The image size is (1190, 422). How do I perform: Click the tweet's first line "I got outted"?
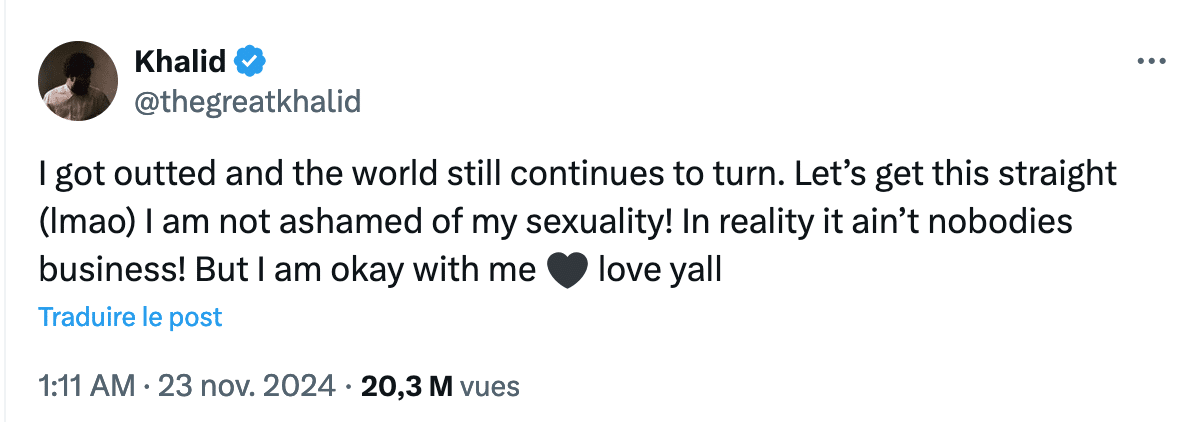tap(118, 174)
